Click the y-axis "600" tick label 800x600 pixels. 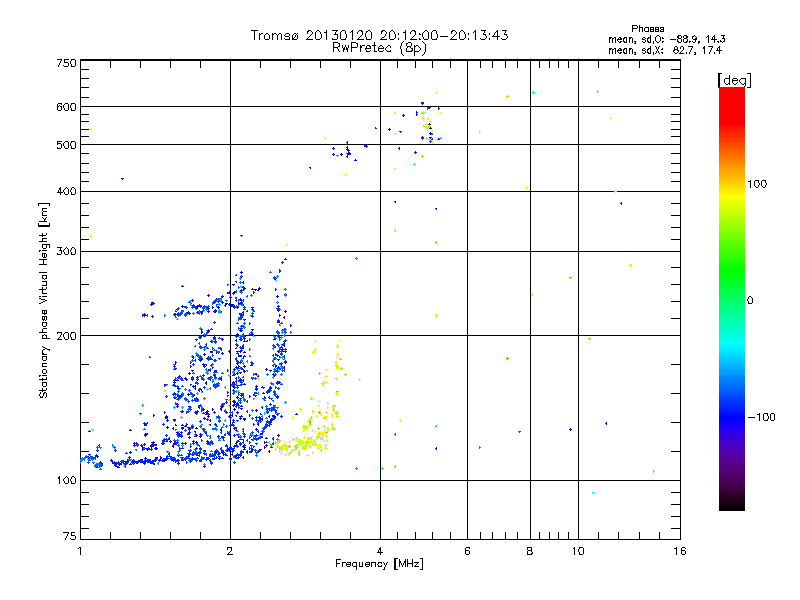(x=66, y=107)
